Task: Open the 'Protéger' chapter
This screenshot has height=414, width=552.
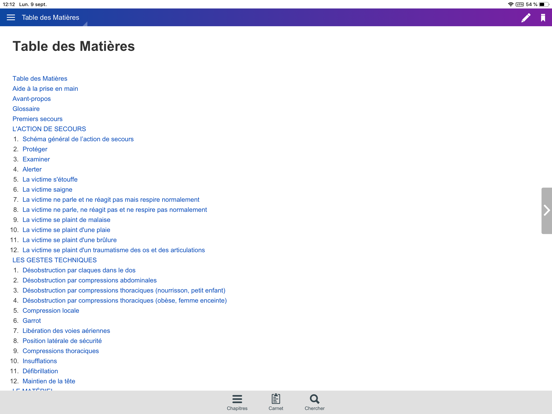Action: click(35, 149)
